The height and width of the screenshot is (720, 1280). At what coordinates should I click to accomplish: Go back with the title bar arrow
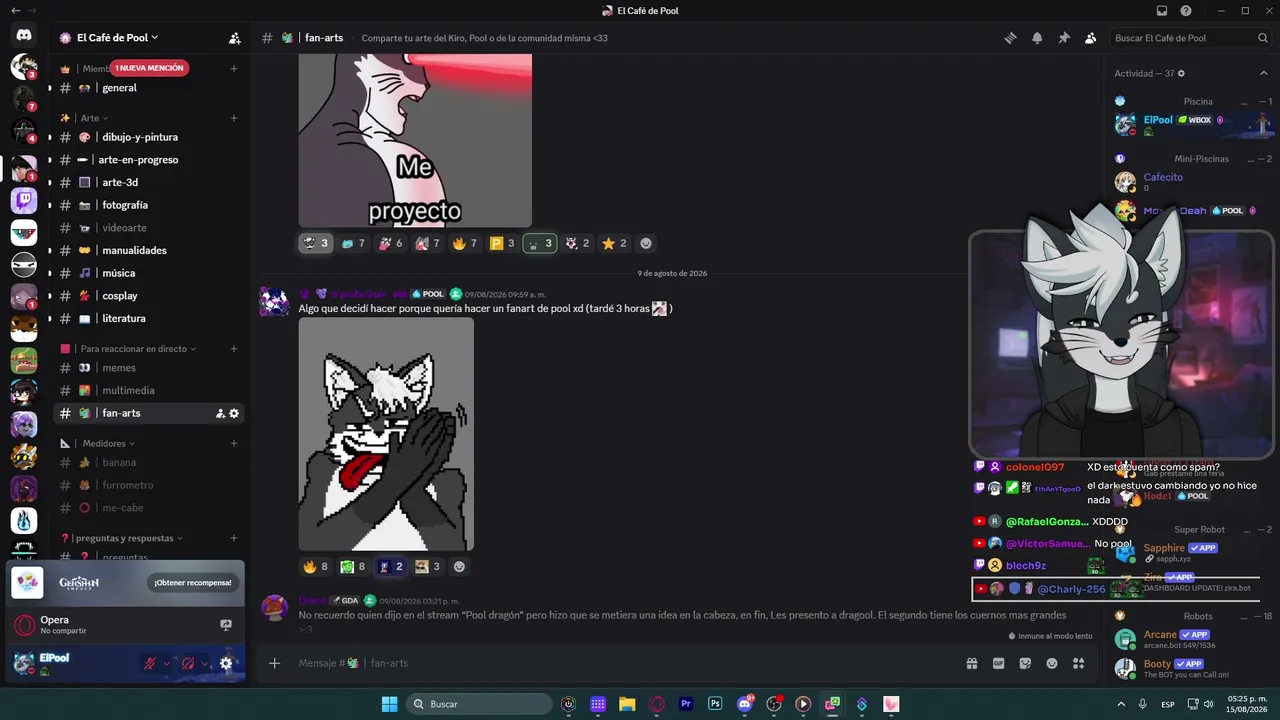click(x=15, y=11)
